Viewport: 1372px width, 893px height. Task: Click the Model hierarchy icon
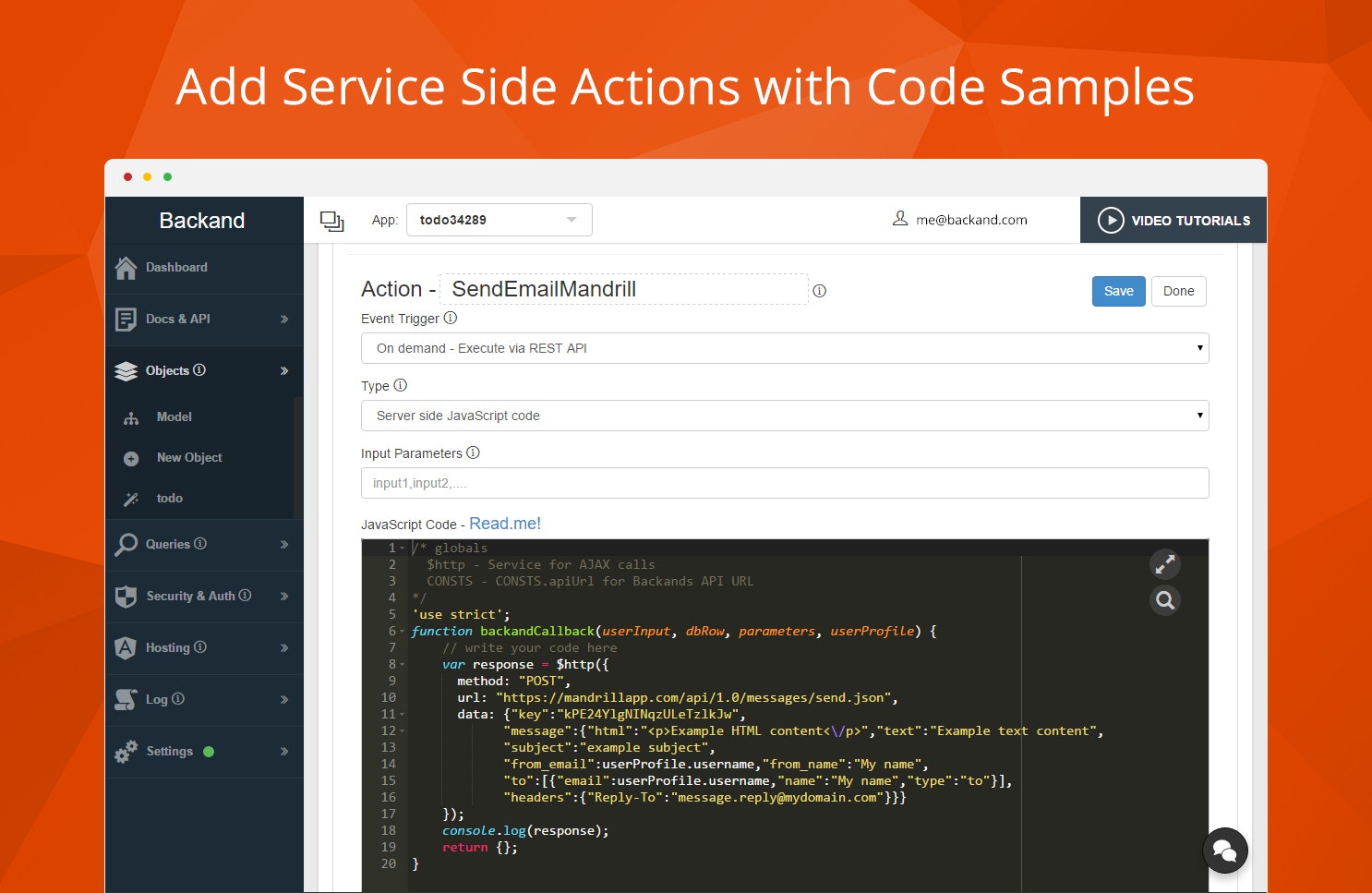(131, 418)
